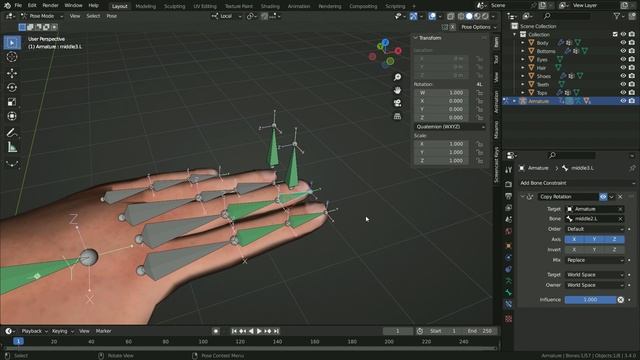Switch perspective/orthographic grid icon
This screenshot has width=640, height=360.
[397, 116]
